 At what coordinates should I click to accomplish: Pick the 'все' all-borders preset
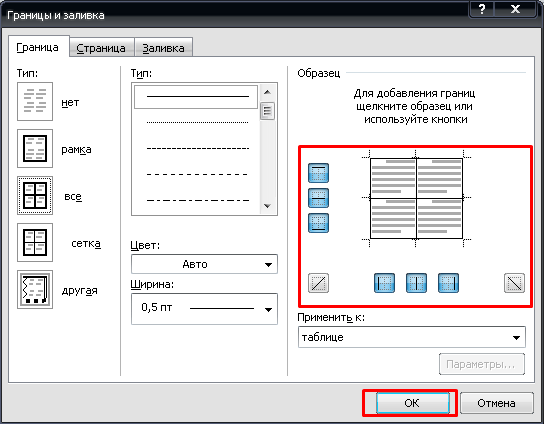click(x=35, y=196)
